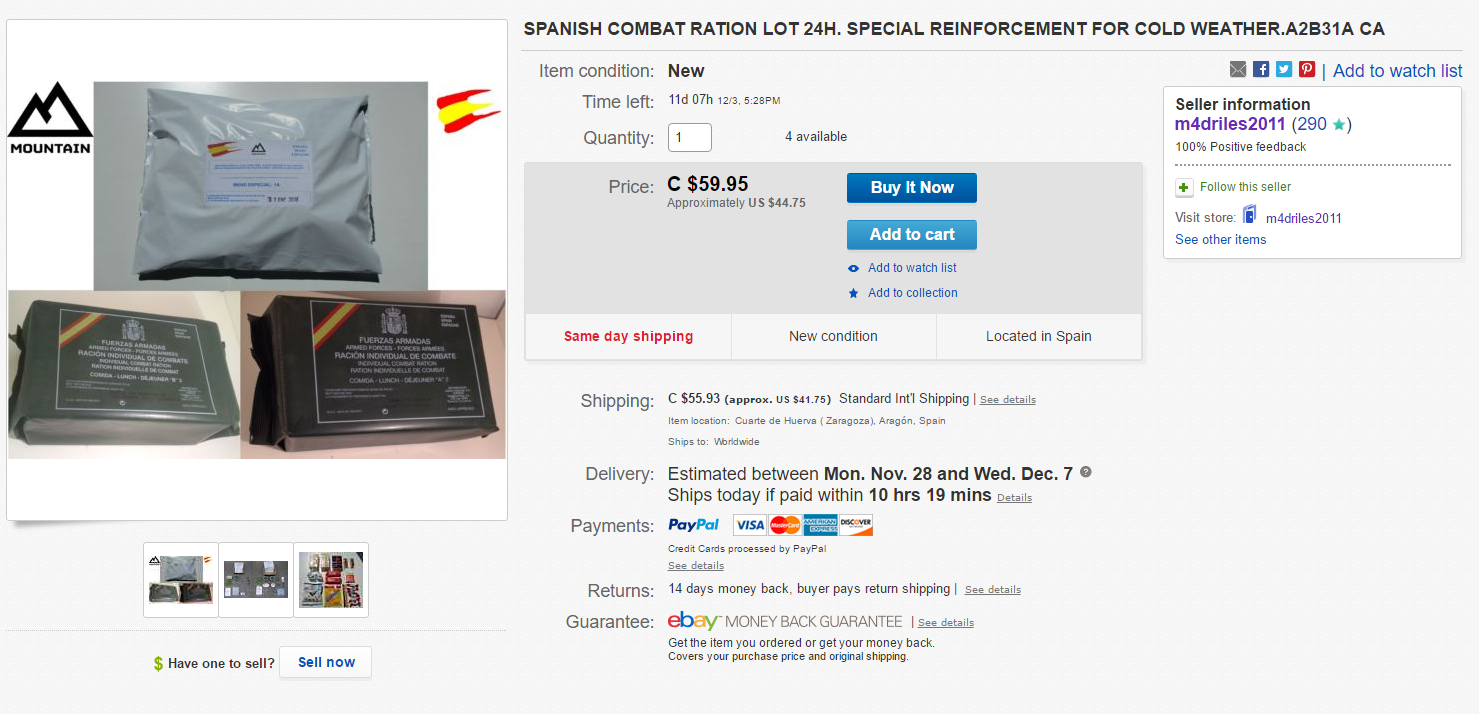1479x714 pixels.
Task: Click the delivery estimate help icon
Action: (x=1086, y=472)
